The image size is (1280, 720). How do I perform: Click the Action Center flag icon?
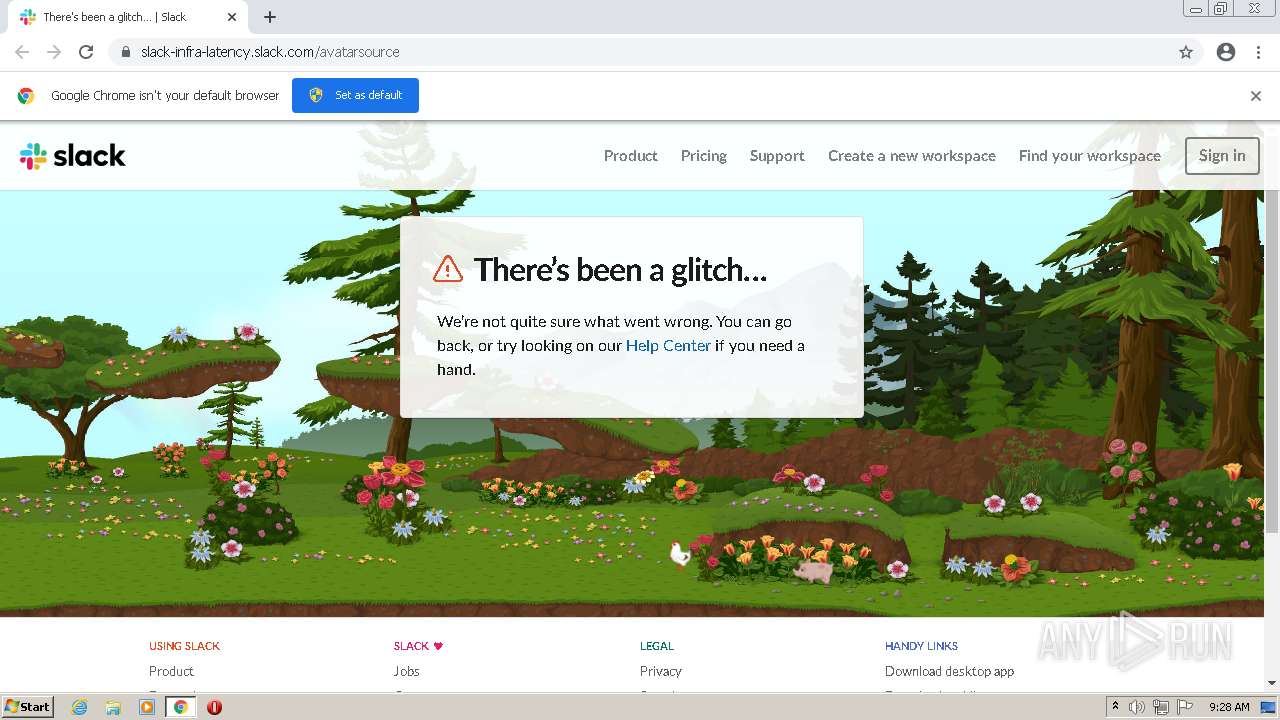click(1185, 707)
